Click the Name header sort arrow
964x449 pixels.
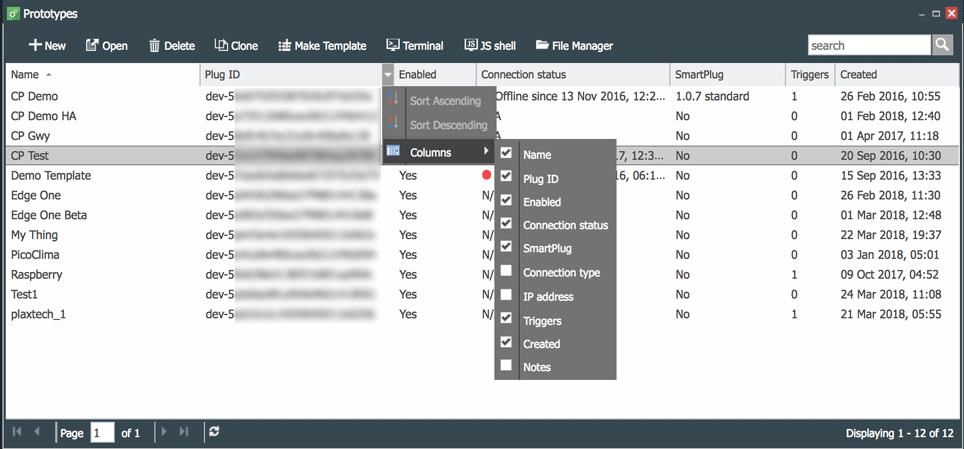[x=49, y=74]
